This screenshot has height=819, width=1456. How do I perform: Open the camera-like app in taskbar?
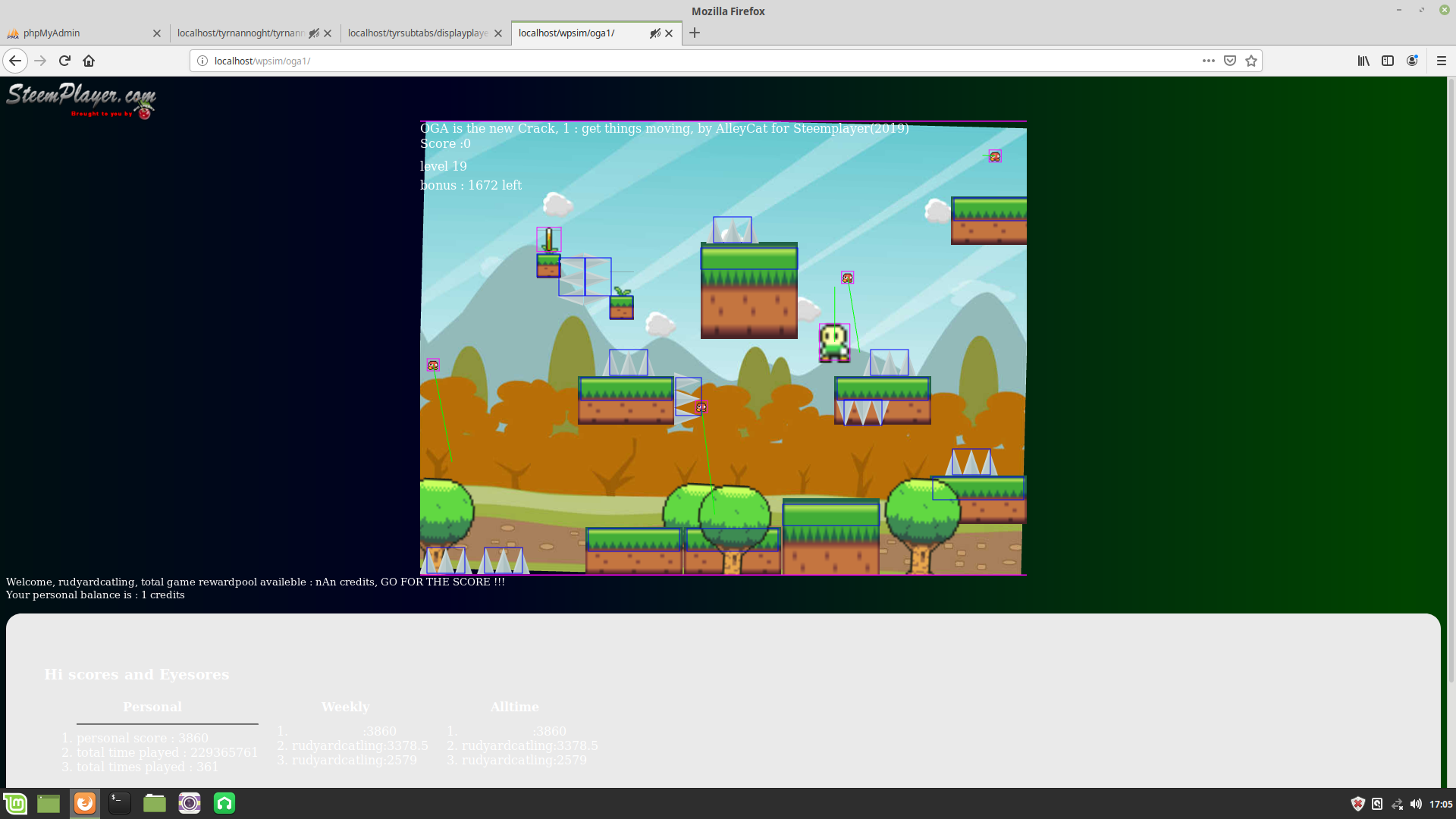coord(190,803)
